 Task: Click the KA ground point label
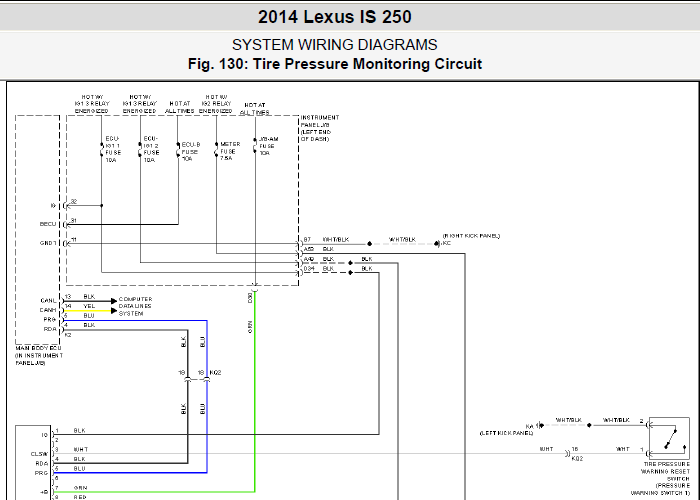[x=530, y=426]
